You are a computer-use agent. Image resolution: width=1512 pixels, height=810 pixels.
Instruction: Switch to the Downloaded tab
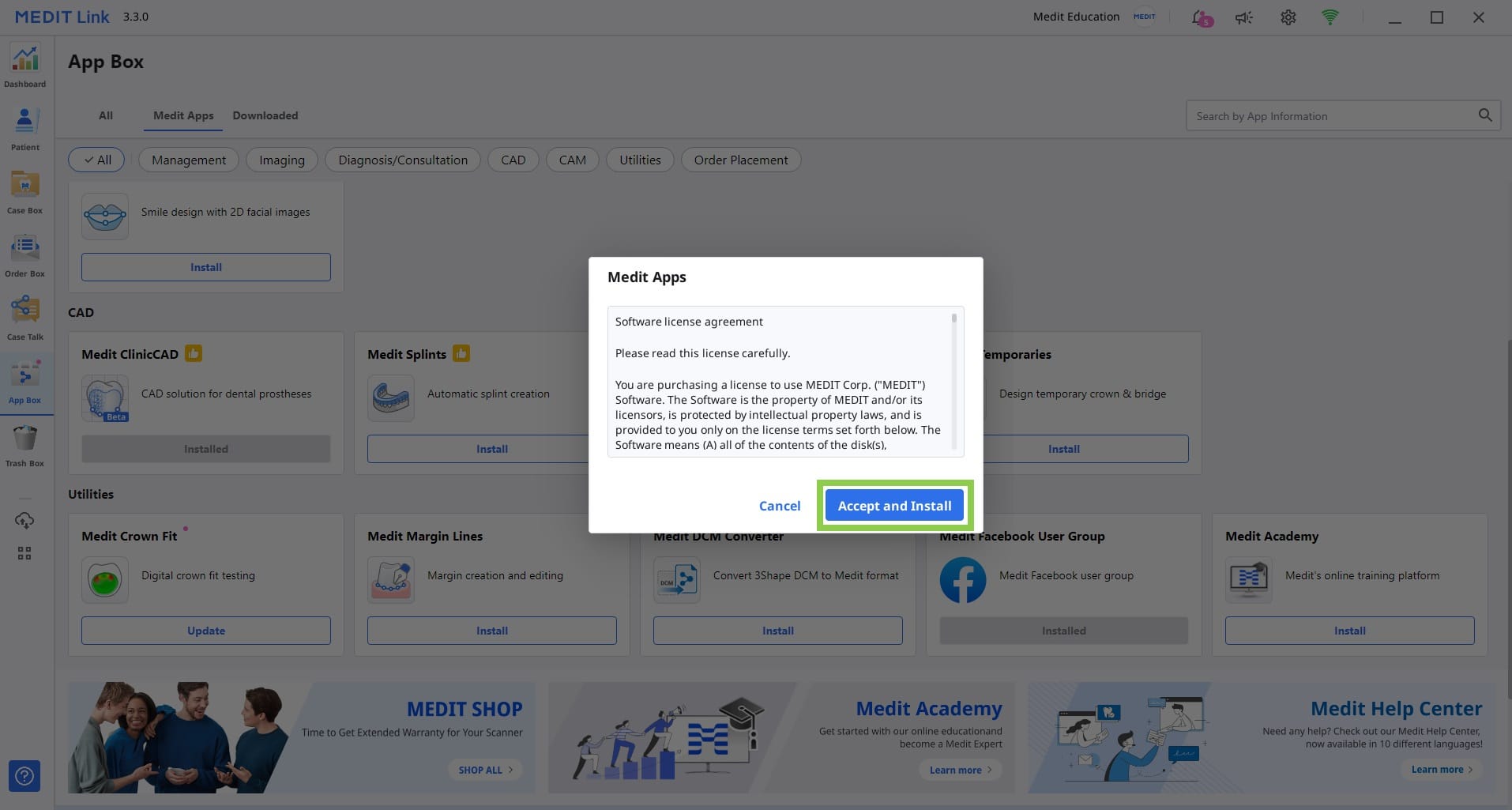265,115
